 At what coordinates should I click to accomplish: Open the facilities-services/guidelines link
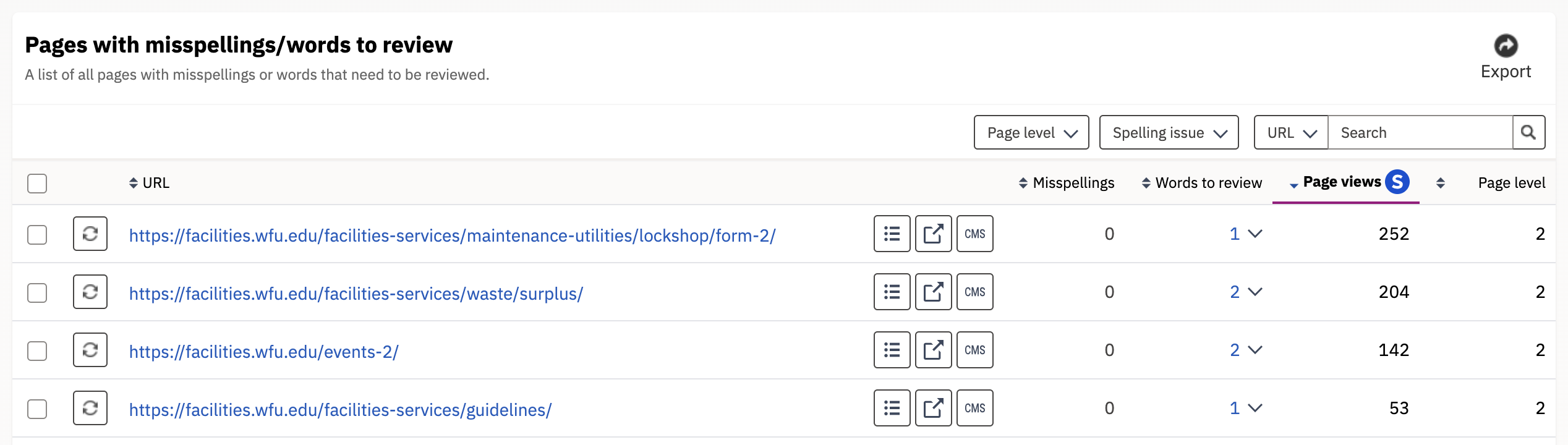[x=340, y=410]
